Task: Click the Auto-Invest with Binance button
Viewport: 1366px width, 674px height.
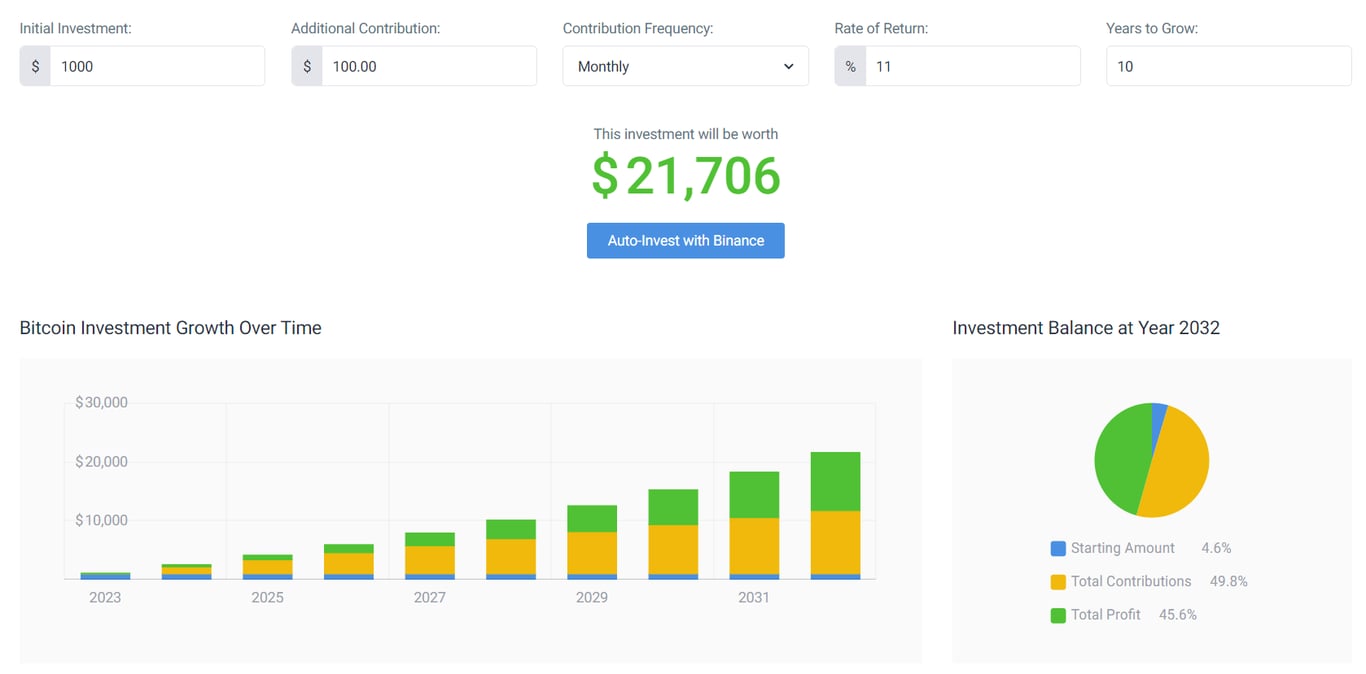Action: point(685,240)
